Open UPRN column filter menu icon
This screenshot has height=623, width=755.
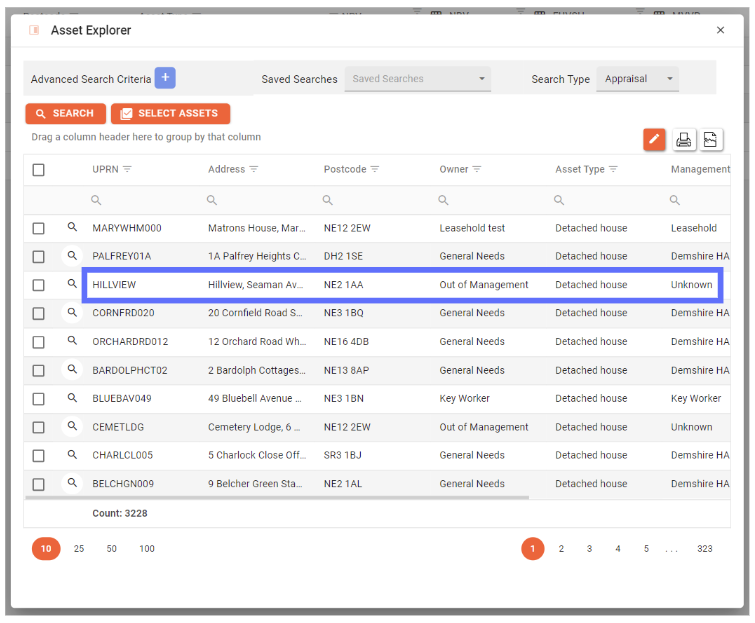click(127, 169)
